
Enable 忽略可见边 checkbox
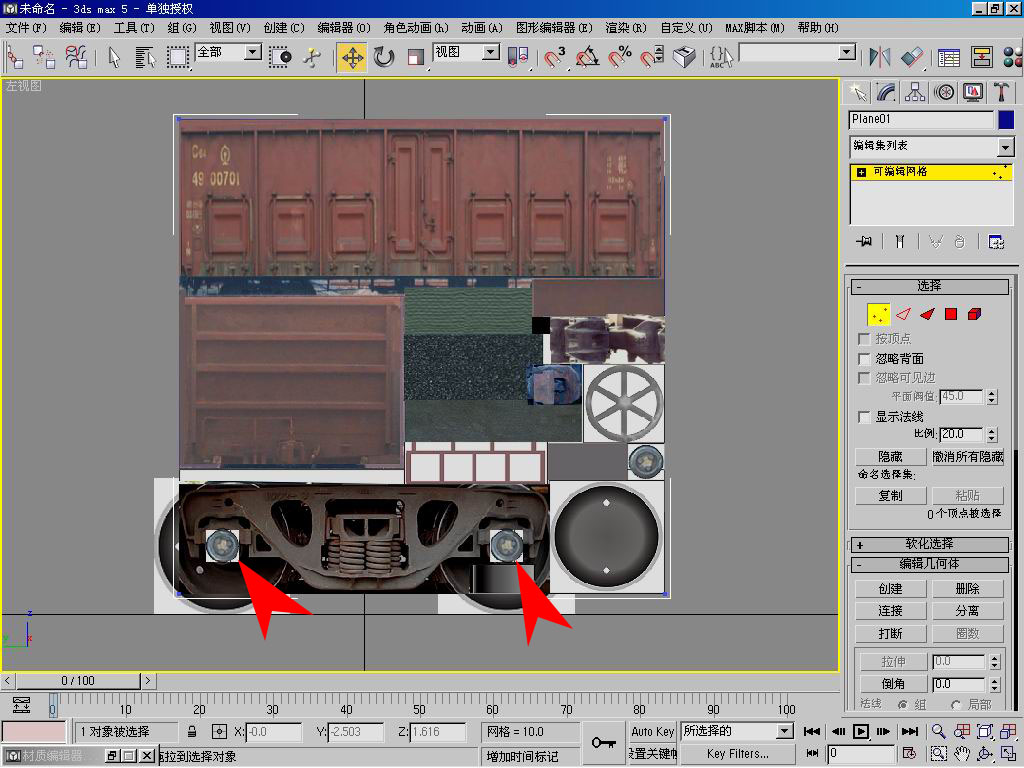coord(864,377)
